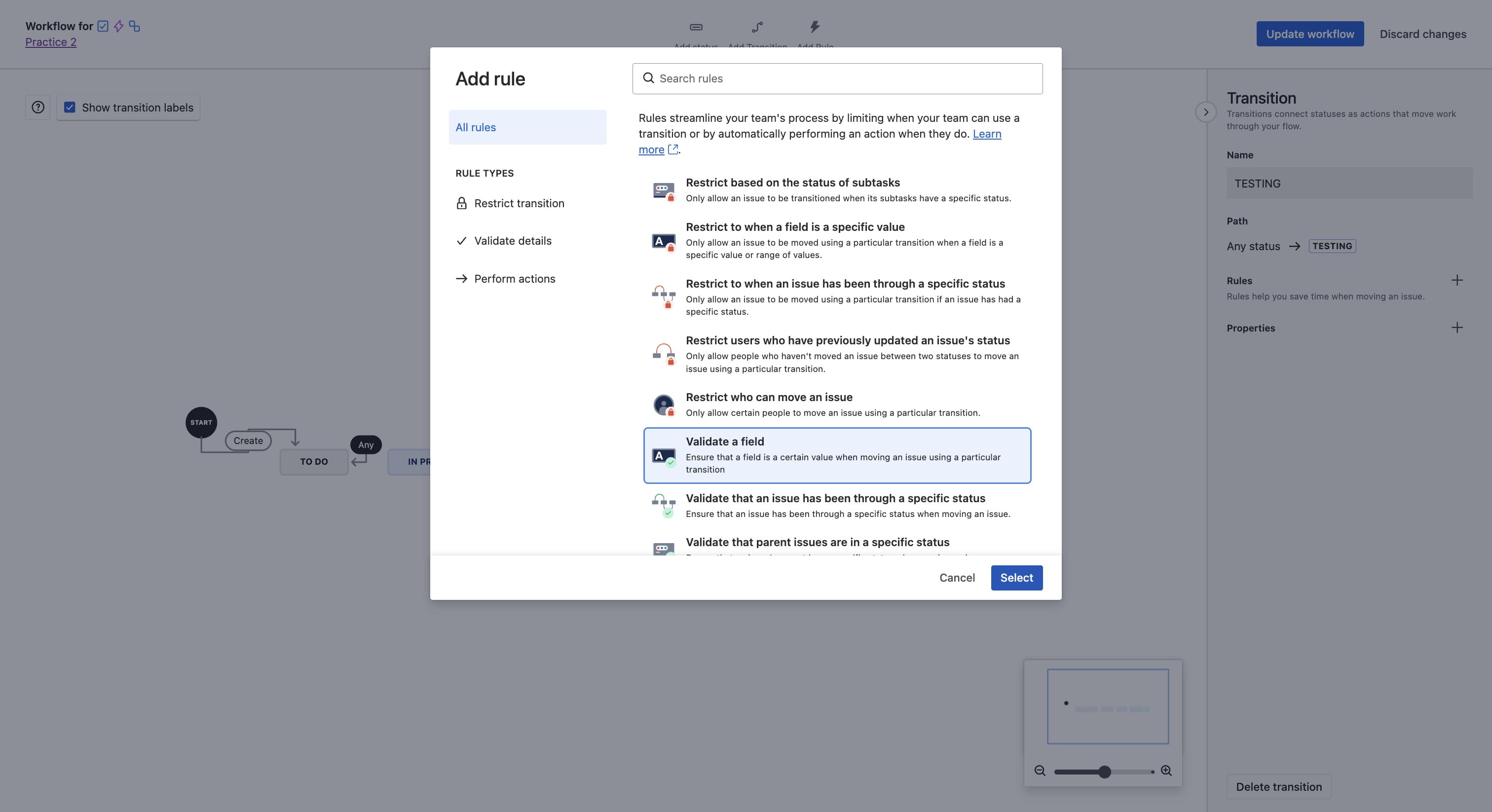Click the Update workflow button
1492x812 pixels.
coord(1309,34)
